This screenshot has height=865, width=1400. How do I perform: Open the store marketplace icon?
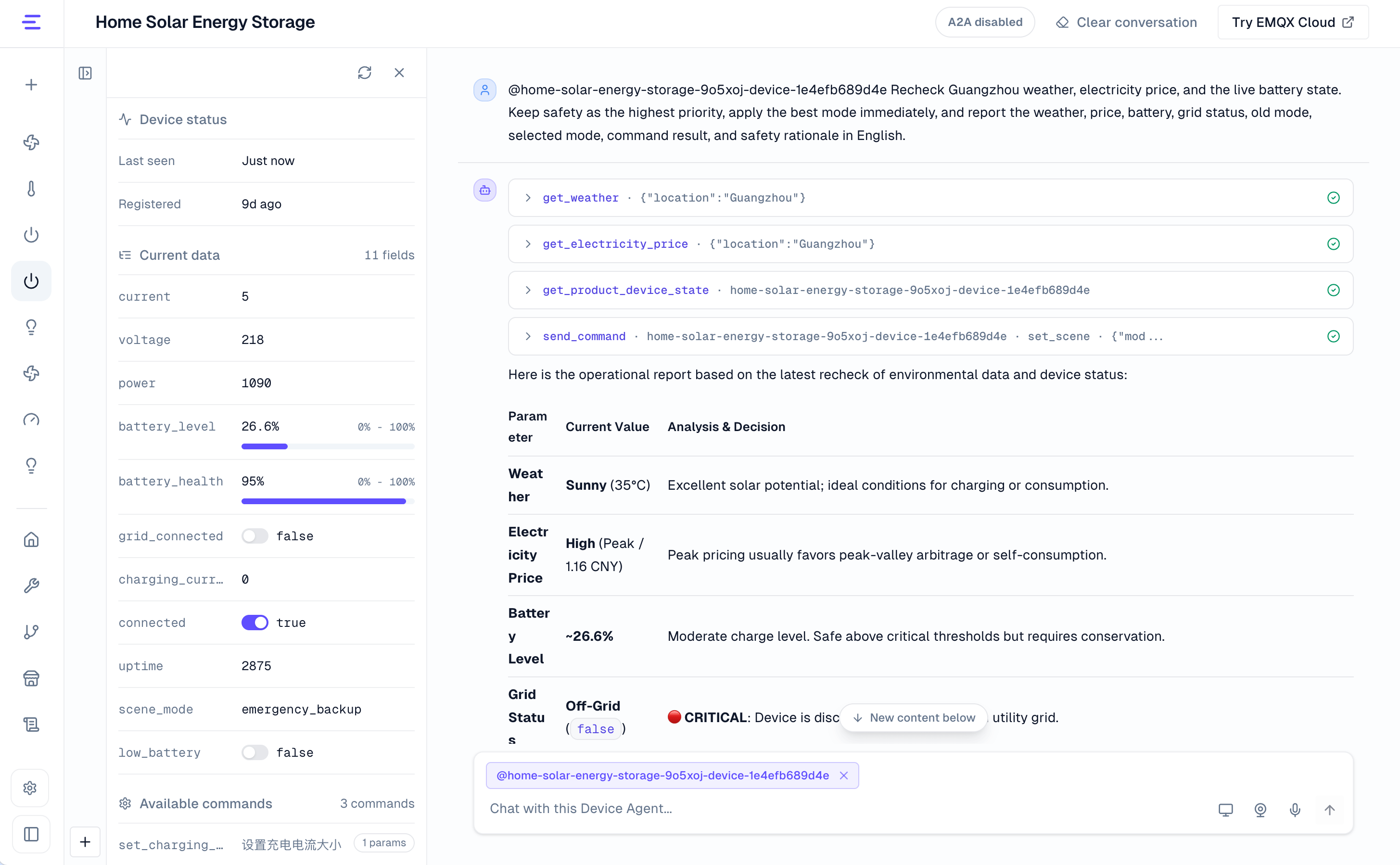pos(31,678)
